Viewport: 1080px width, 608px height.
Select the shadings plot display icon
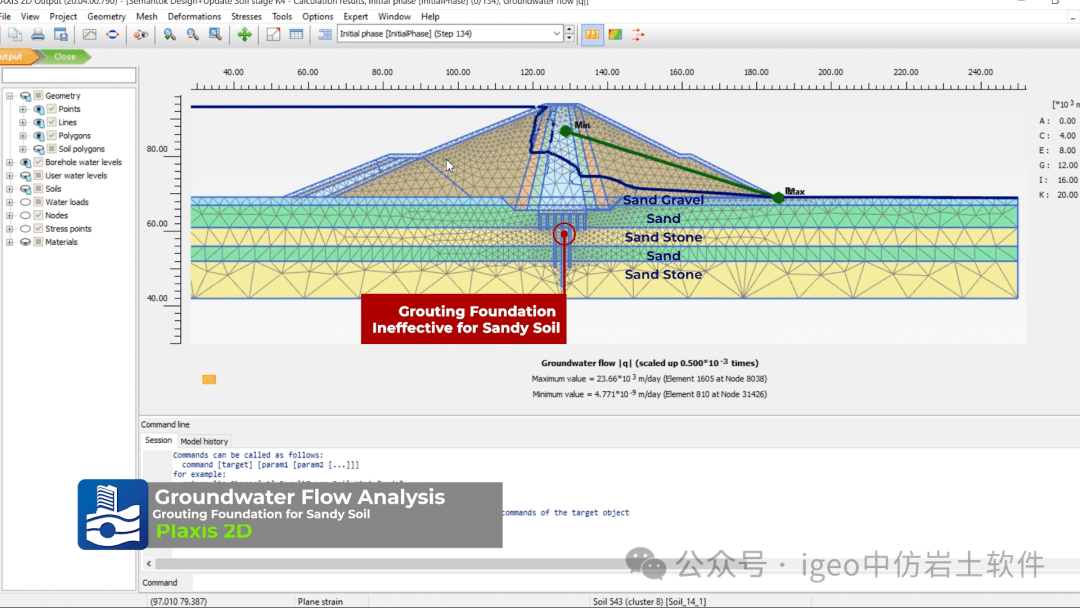pos(615,34)
